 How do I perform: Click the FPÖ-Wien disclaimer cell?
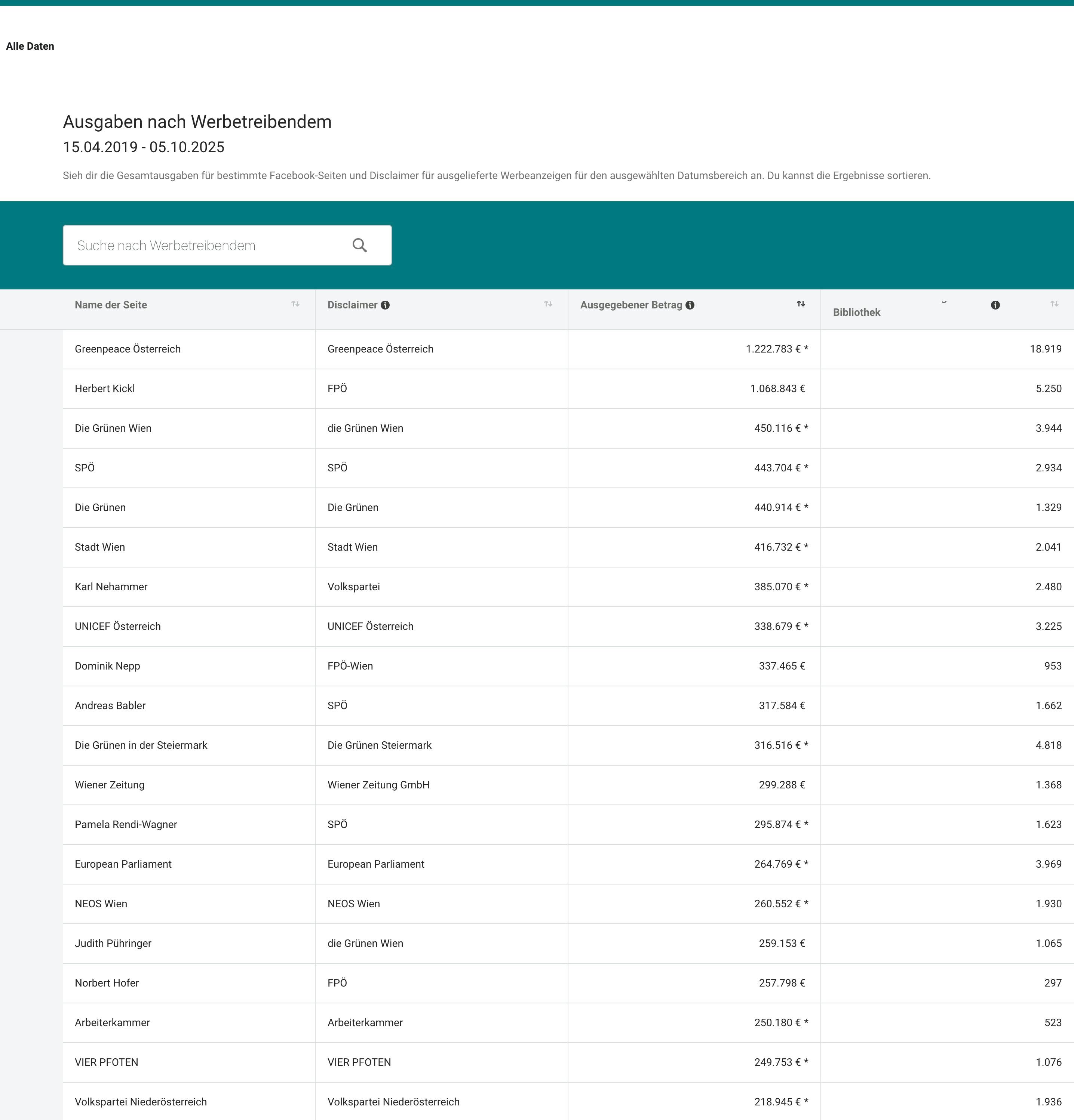pyautogui.click(x=350, y=666)
